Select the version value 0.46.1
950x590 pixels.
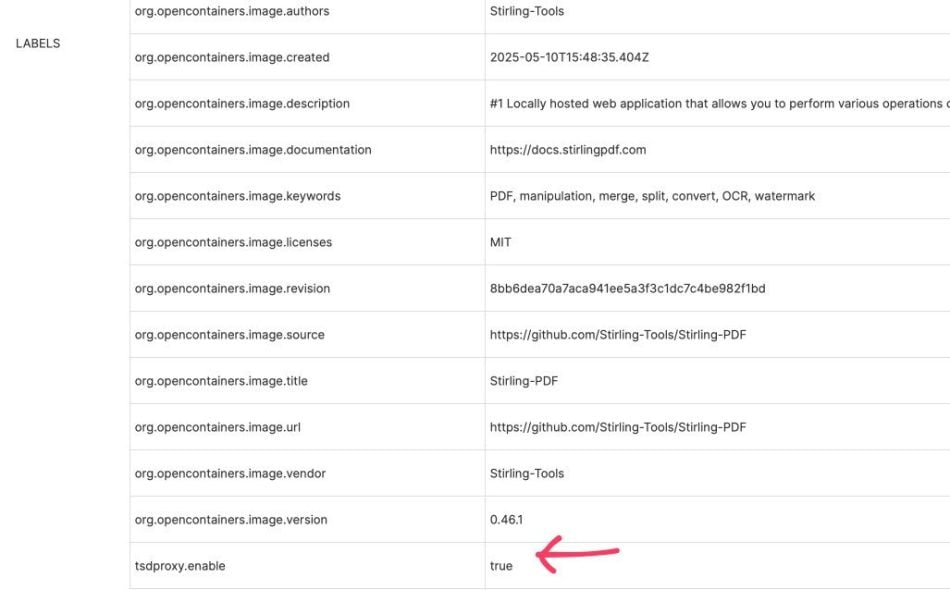click(506, 520)
